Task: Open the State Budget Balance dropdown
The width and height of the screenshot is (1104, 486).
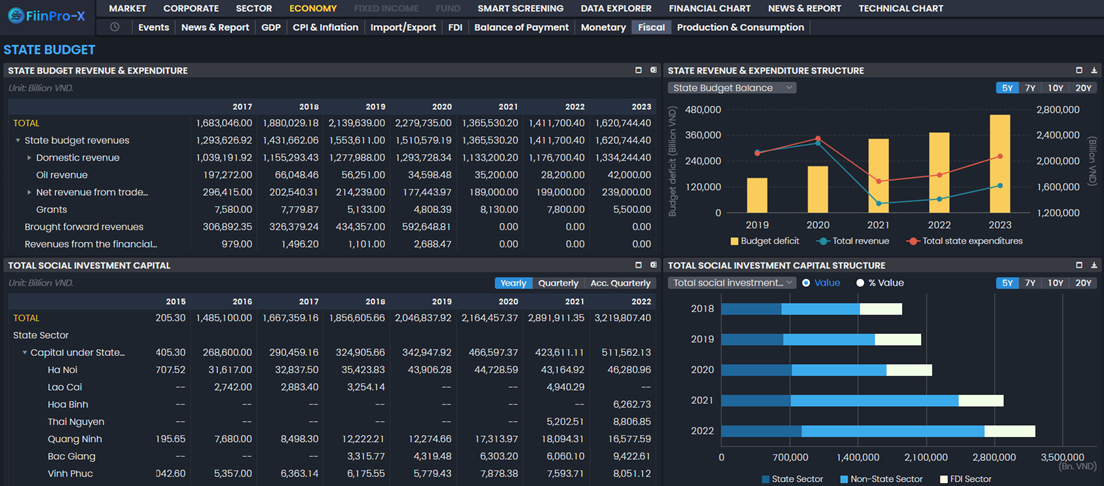Action: 732,88
